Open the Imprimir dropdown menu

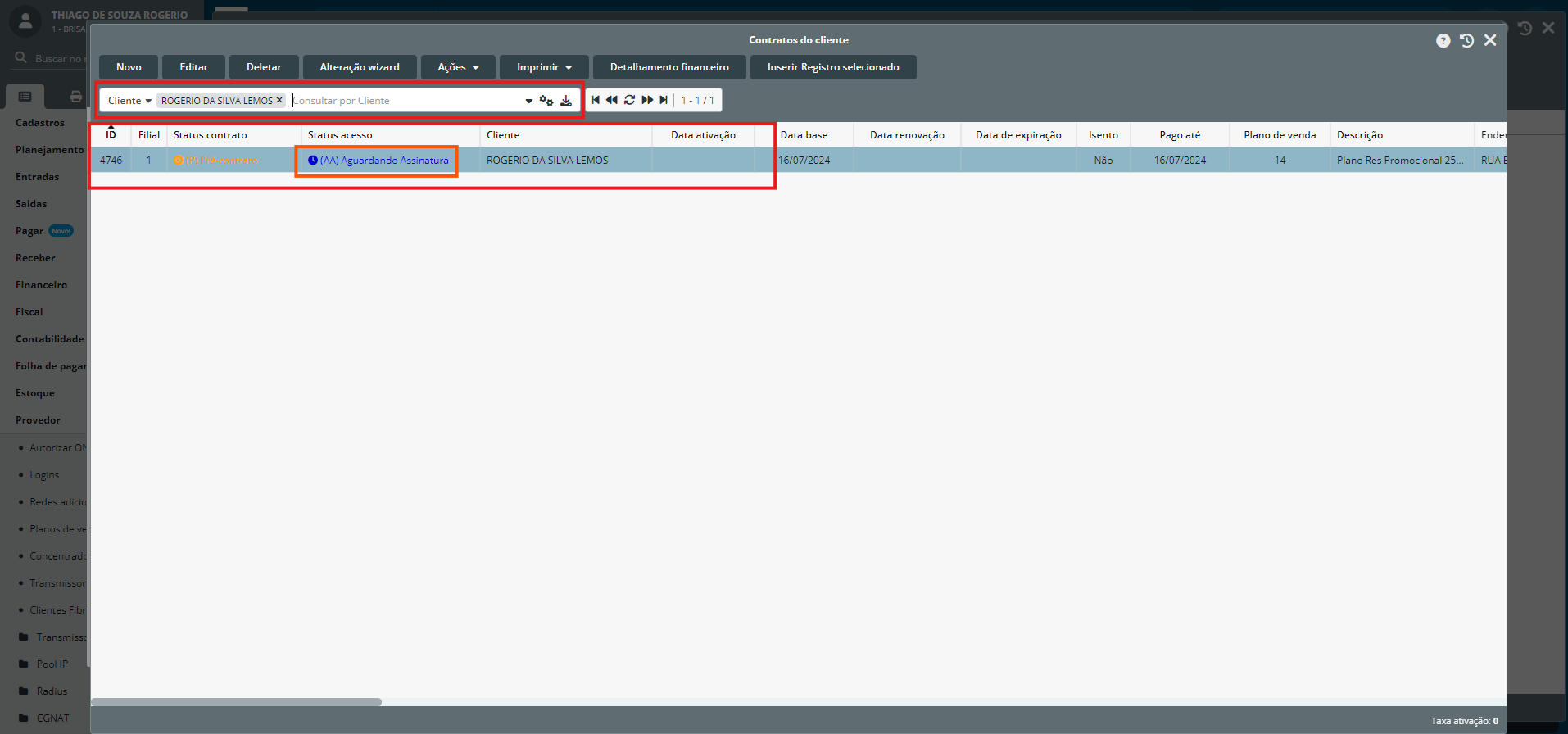click(x=544, y=67)
